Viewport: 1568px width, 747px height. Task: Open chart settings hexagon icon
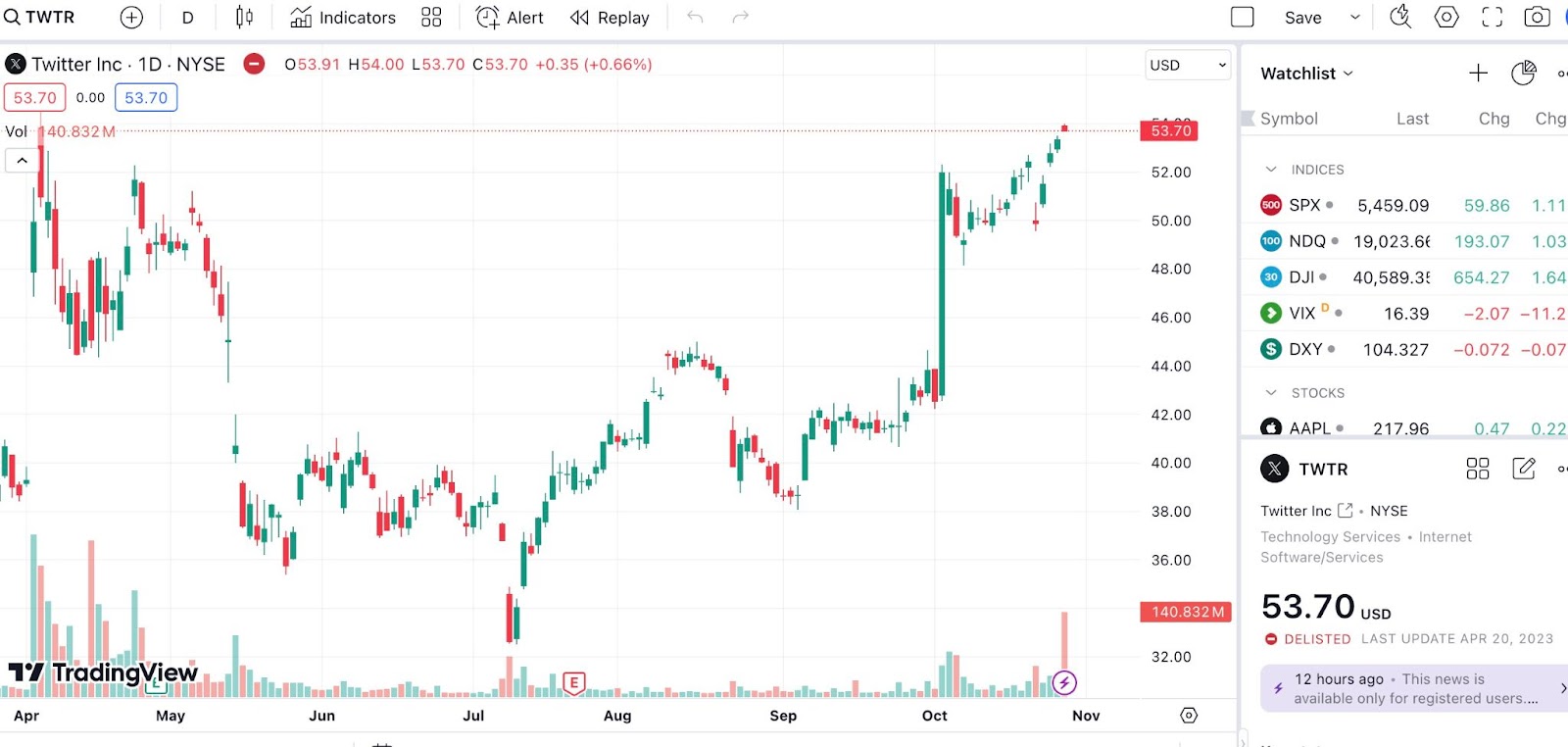click(x=1446, y=17)
